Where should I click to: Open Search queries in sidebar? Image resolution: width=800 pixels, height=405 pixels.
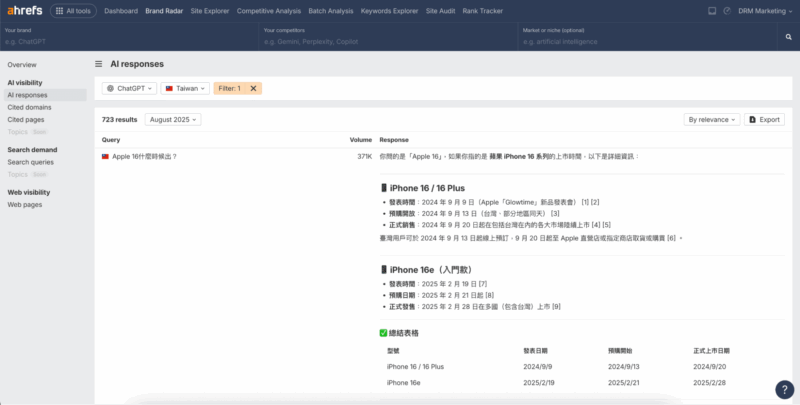point(30,162)
